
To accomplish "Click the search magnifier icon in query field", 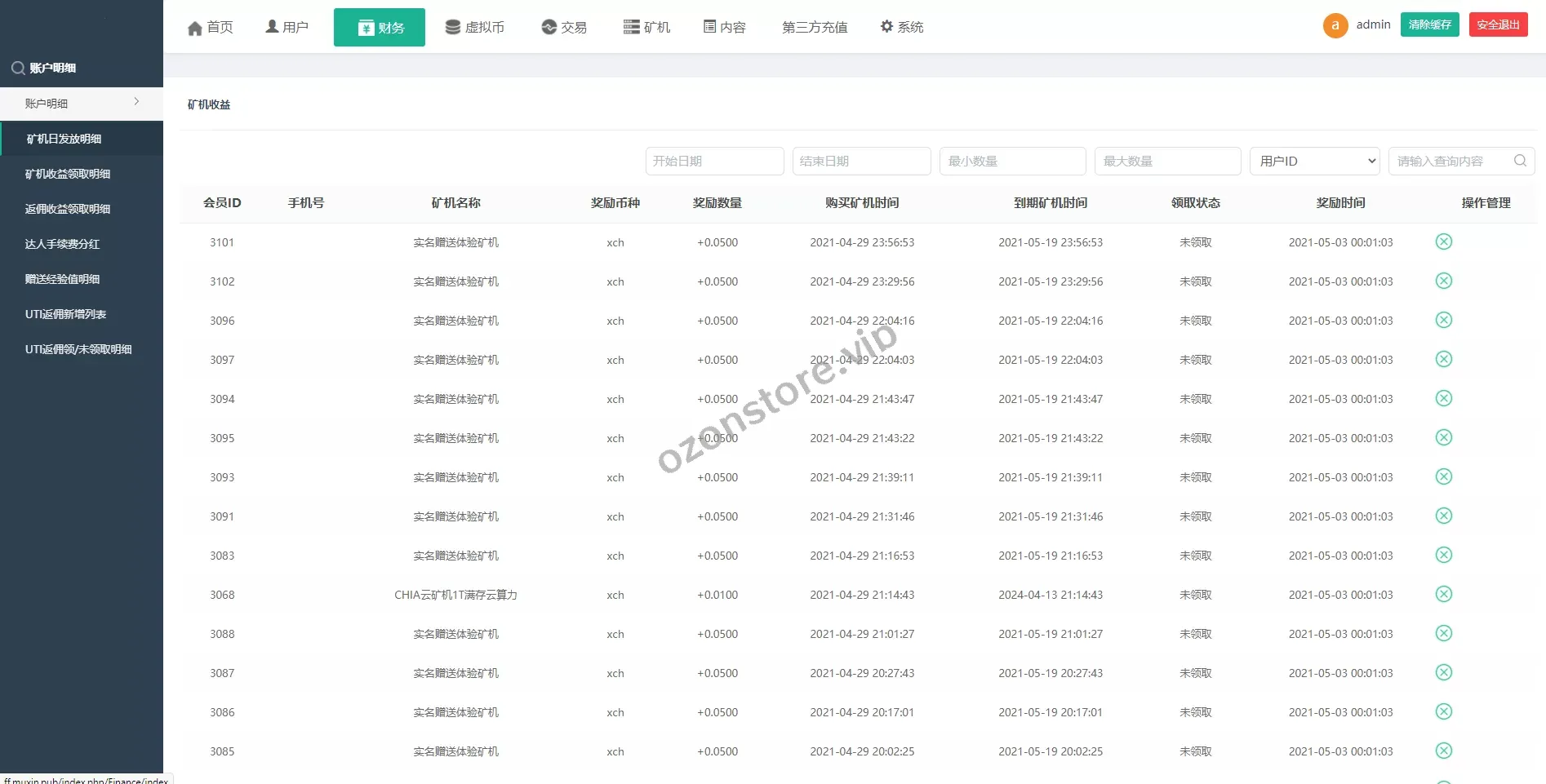I will click(1520, 161).
